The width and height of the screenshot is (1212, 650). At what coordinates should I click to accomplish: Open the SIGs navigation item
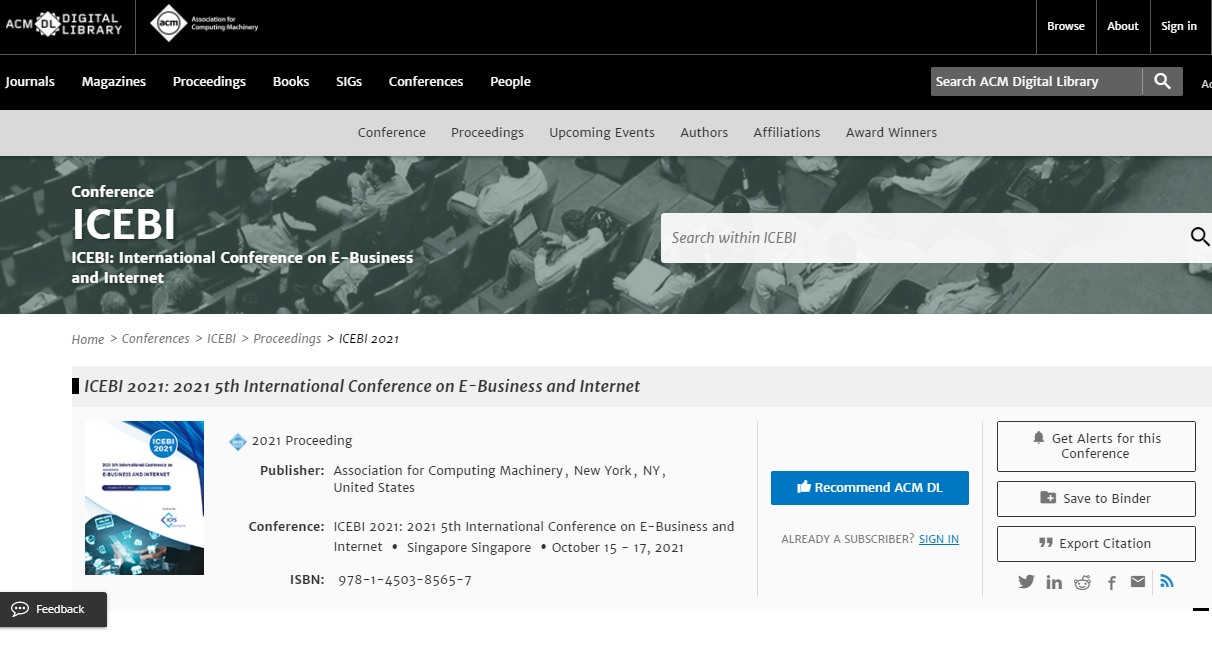coord(349,82)
